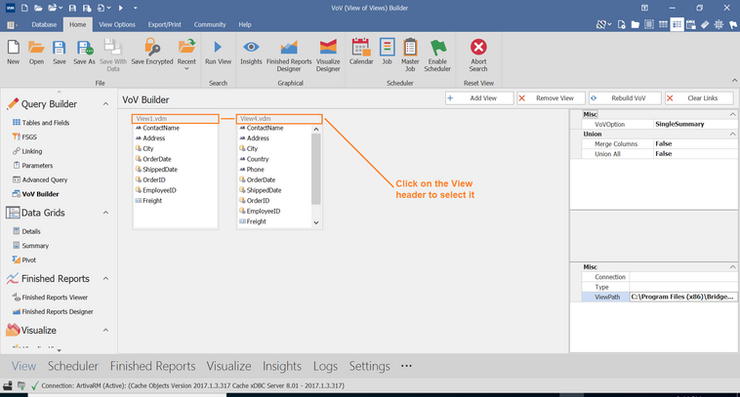Open the Database ribbon tab
This screenshot has width=740, height=397.
coord(44,25)
